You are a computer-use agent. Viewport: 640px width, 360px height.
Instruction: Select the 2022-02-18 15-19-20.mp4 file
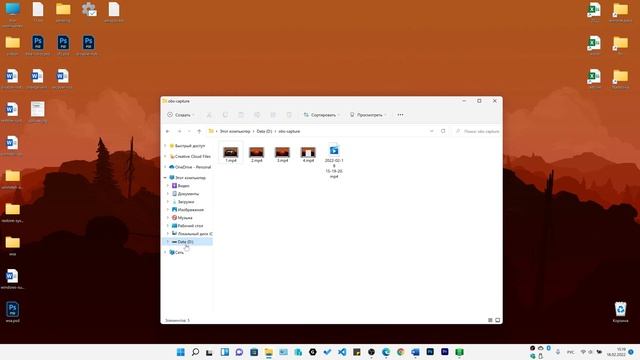[x=334, y=160]
